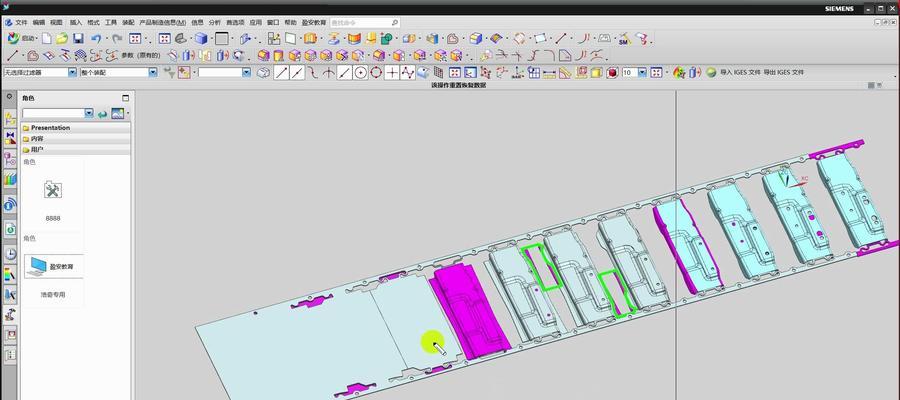Click the magenta highlighted part in the viewport
Screen dimensions: 900x400
(468, 313)
